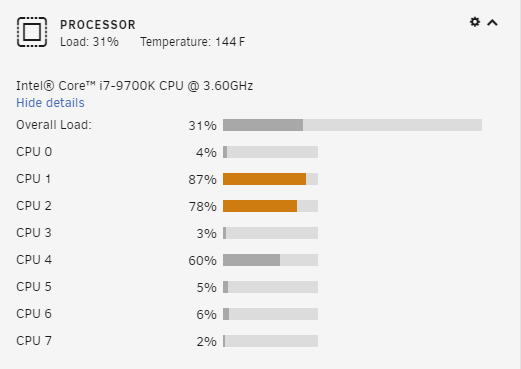This screenshot has height=369, width=521.
Task: Click the Temperature: 144 F readout
Action: (x=193, y=42)
